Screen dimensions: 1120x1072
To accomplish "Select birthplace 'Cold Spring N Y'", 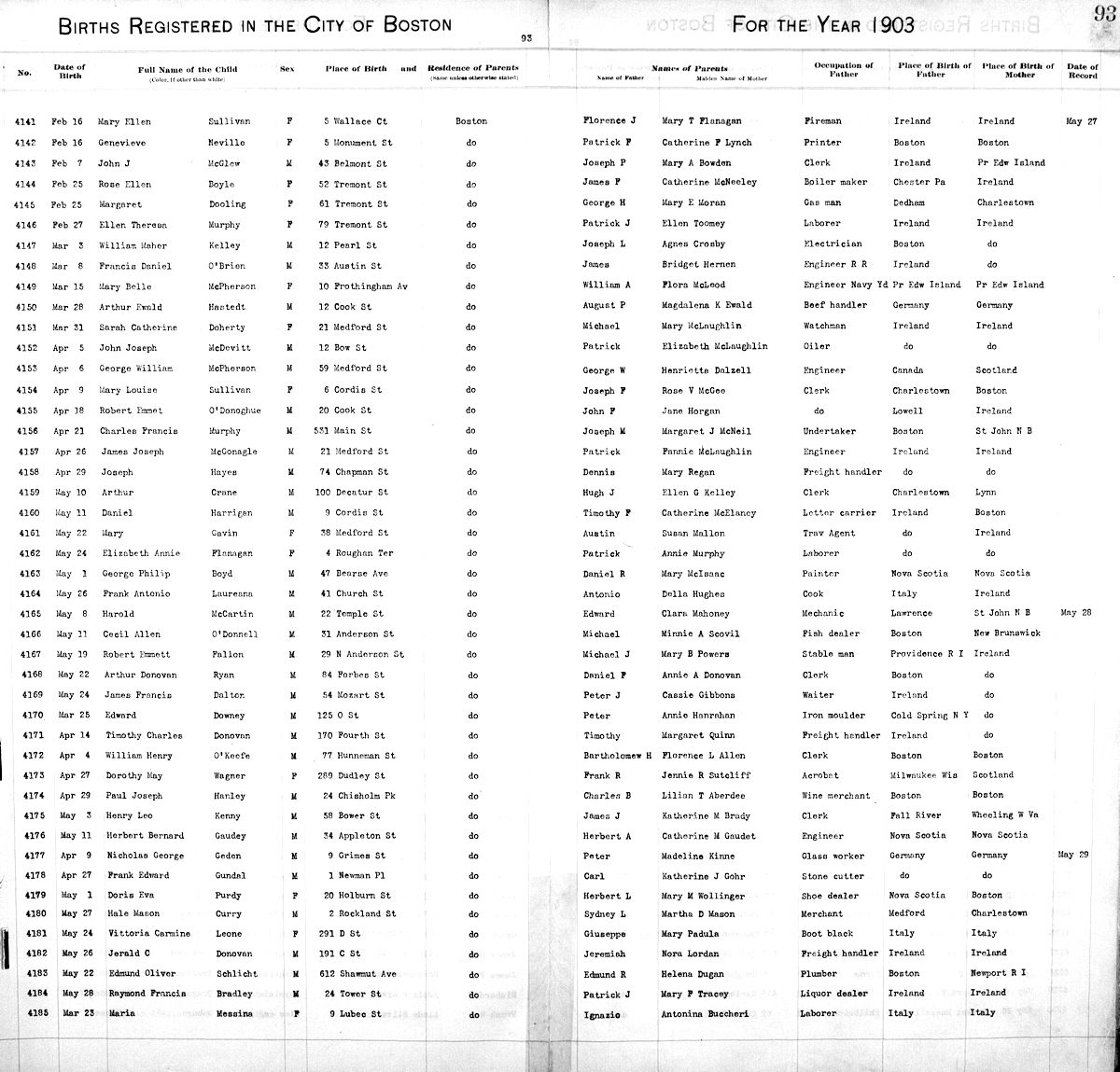I will (x=931, y=716).
